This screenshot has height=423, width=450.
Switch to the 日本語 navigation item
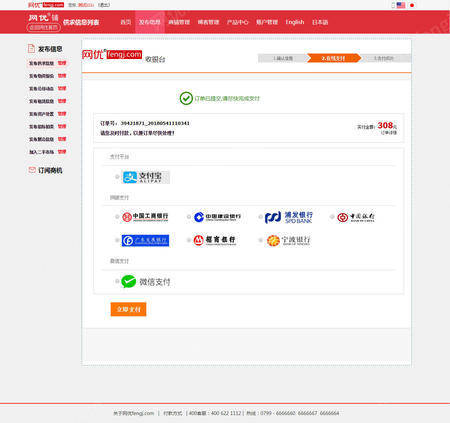click(x=320, y=22)
